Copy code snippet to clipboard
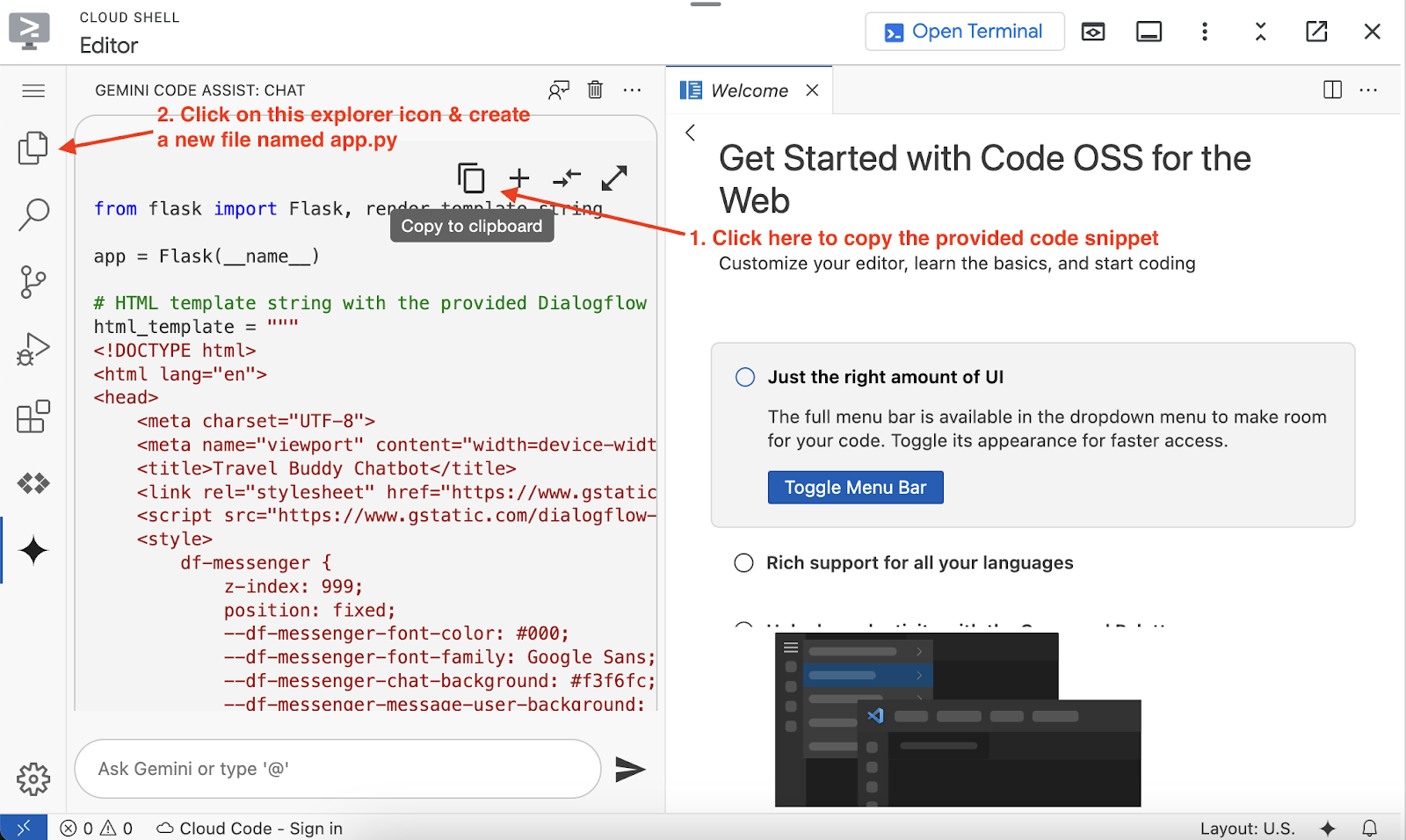The width and height of the screenshot is (1406, 840). click(471, 178)
